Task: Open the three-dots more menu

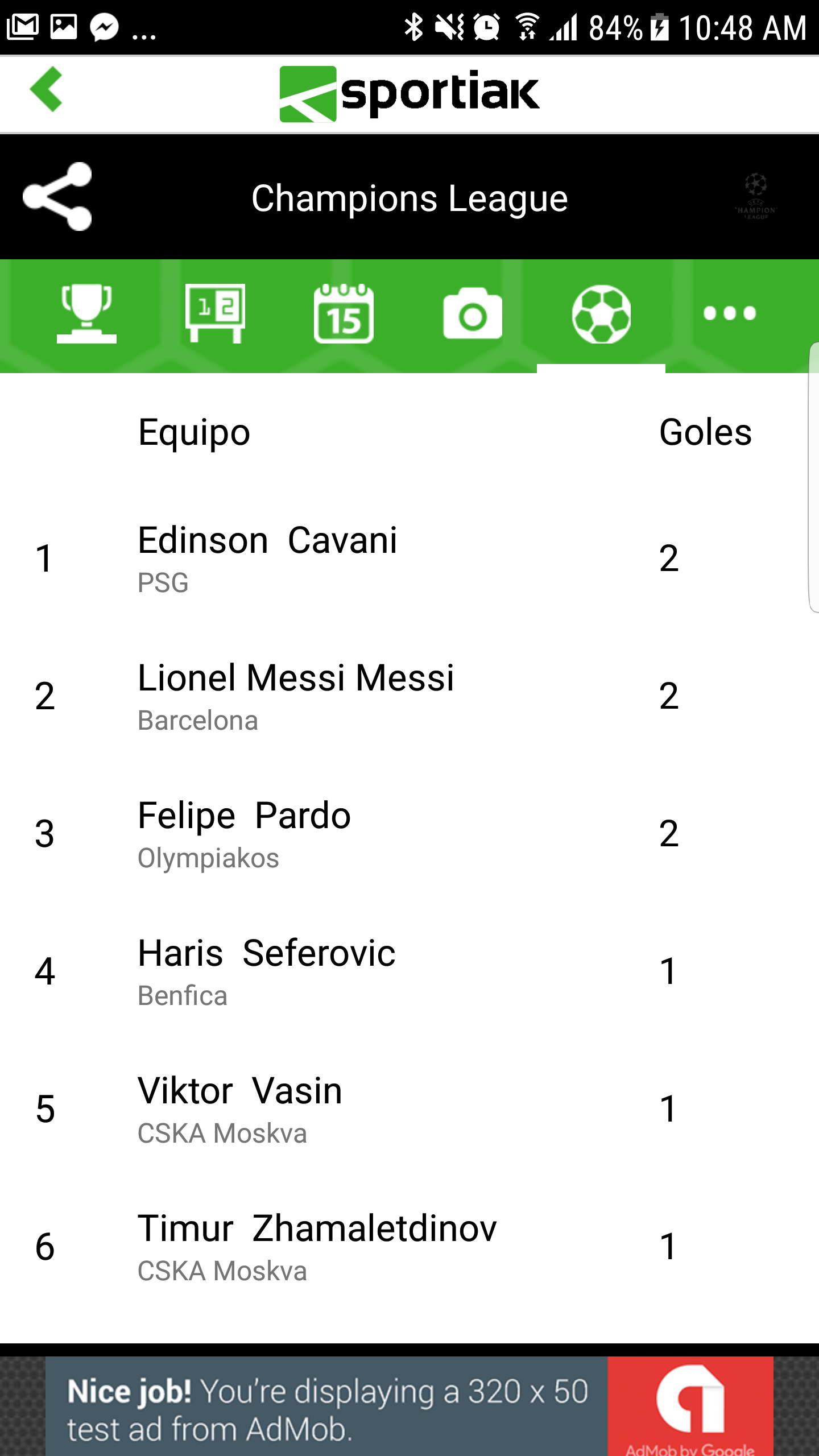Action: [x=730, y=313]
